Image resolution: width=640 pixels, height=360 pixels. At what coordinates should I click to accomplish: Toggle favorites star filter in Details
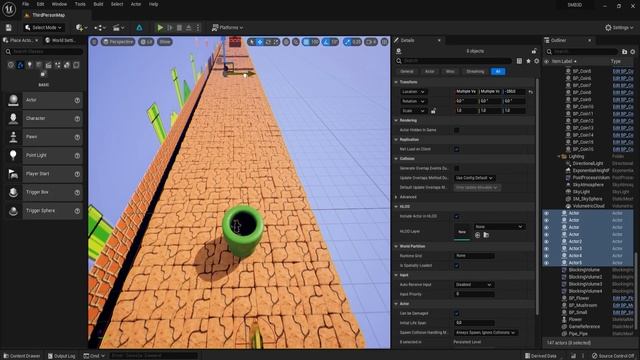(529, 61)
